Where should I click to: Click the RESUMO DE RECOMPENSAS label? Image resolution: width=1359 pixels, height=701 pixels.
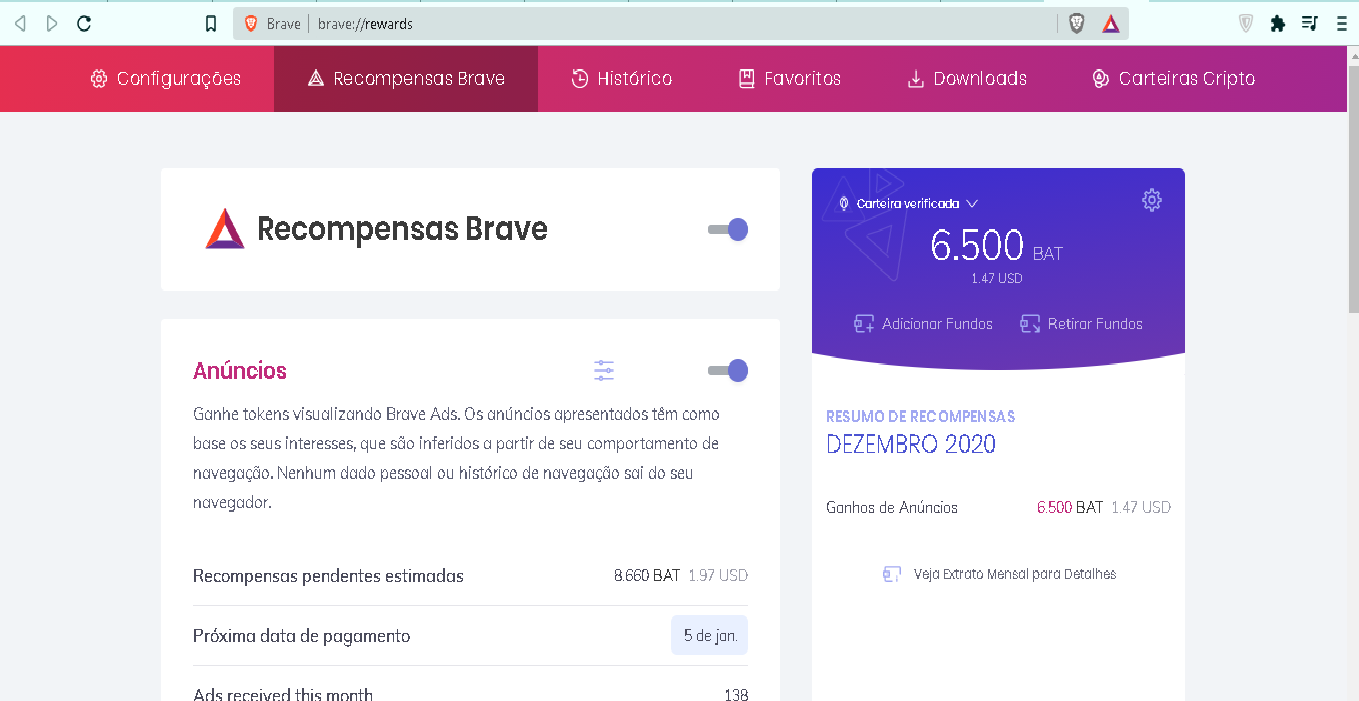tap(921, 416)
